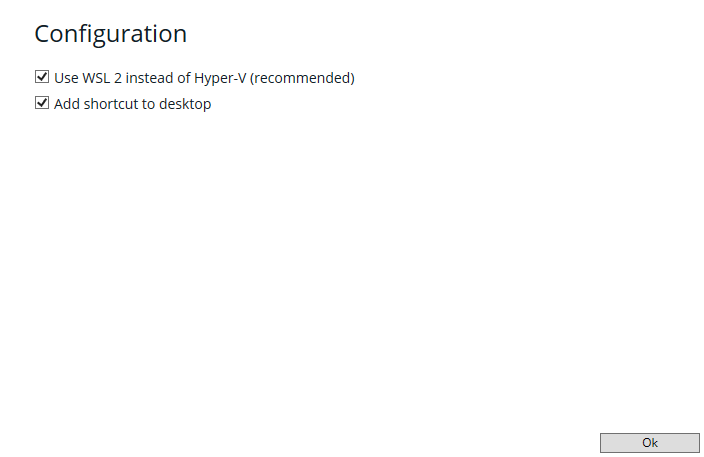This screenshot has width=704, height=457.
Task: Click the word '(recommended)' in WSL 2 option
Action: pos(303,77)
